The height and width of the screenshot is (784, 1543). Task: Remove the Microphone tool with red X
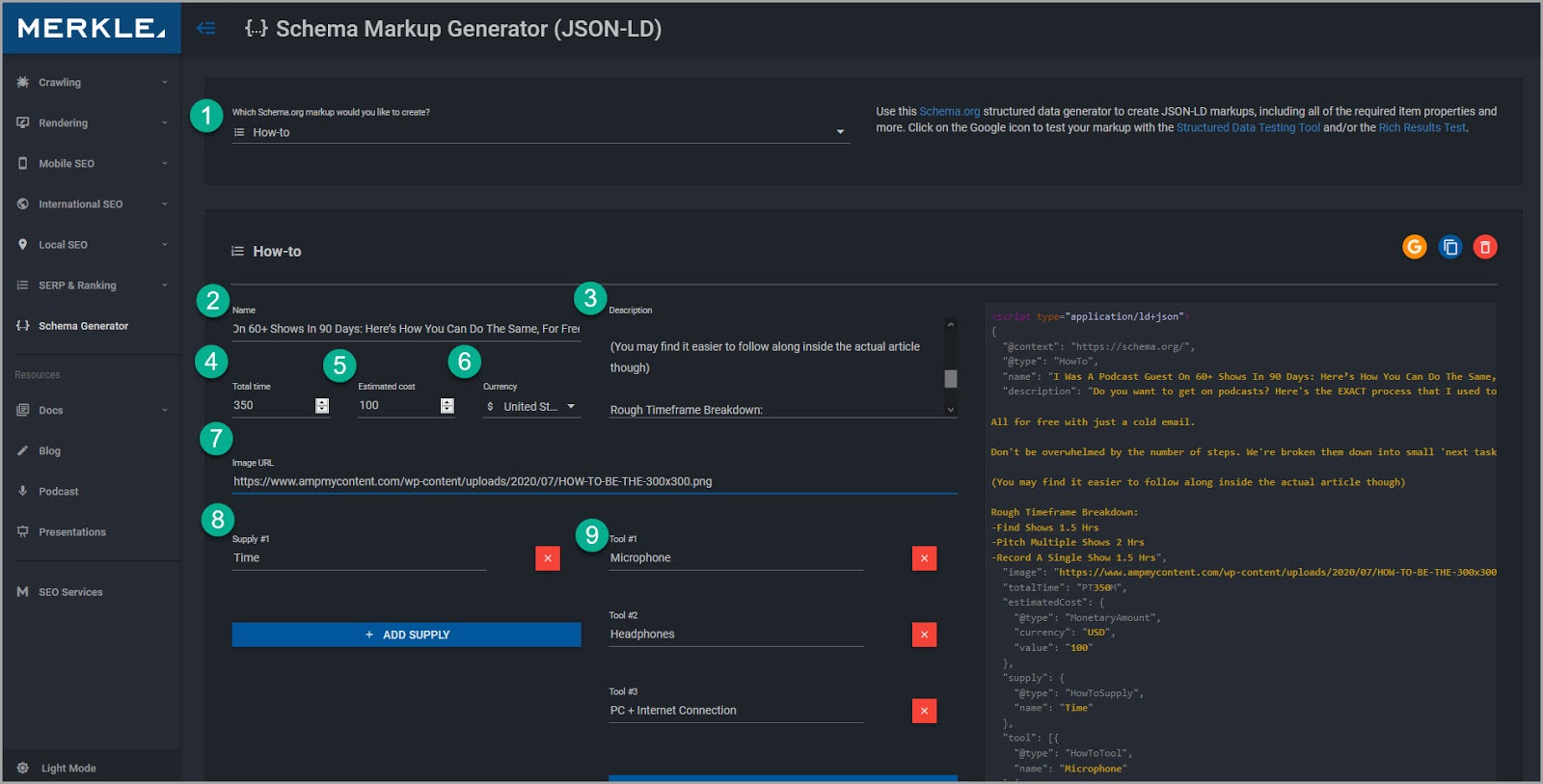(924, 558)
